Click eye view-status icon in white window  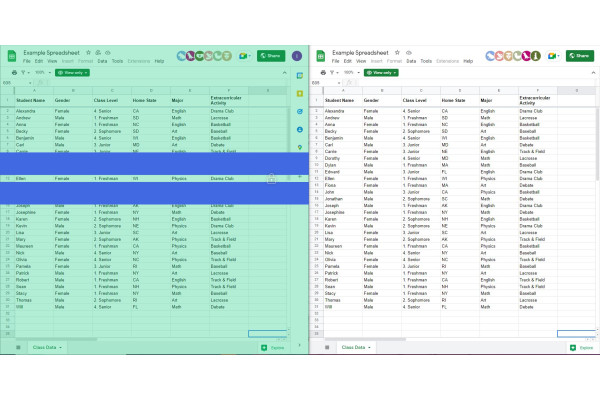[409, 52]
